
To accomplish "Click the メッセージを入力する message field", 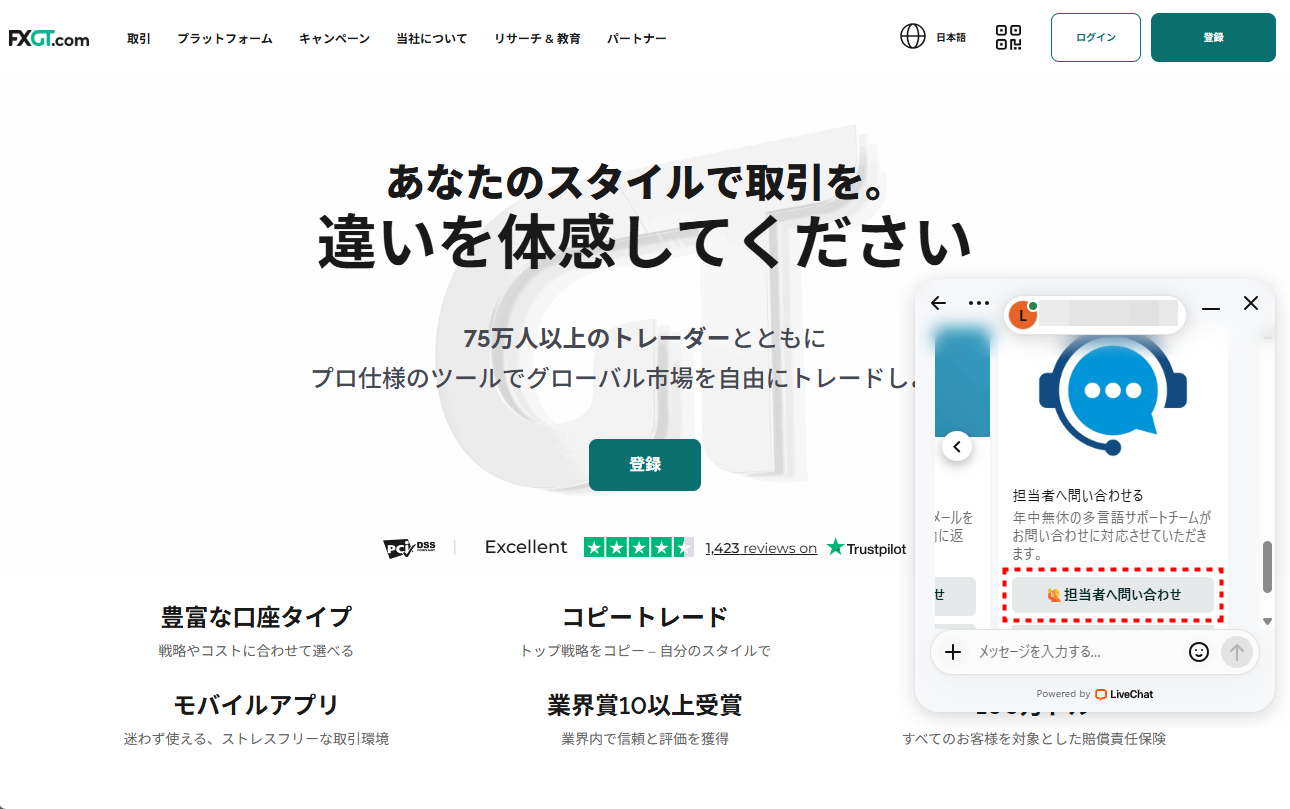I will (x=1075, y=652).
